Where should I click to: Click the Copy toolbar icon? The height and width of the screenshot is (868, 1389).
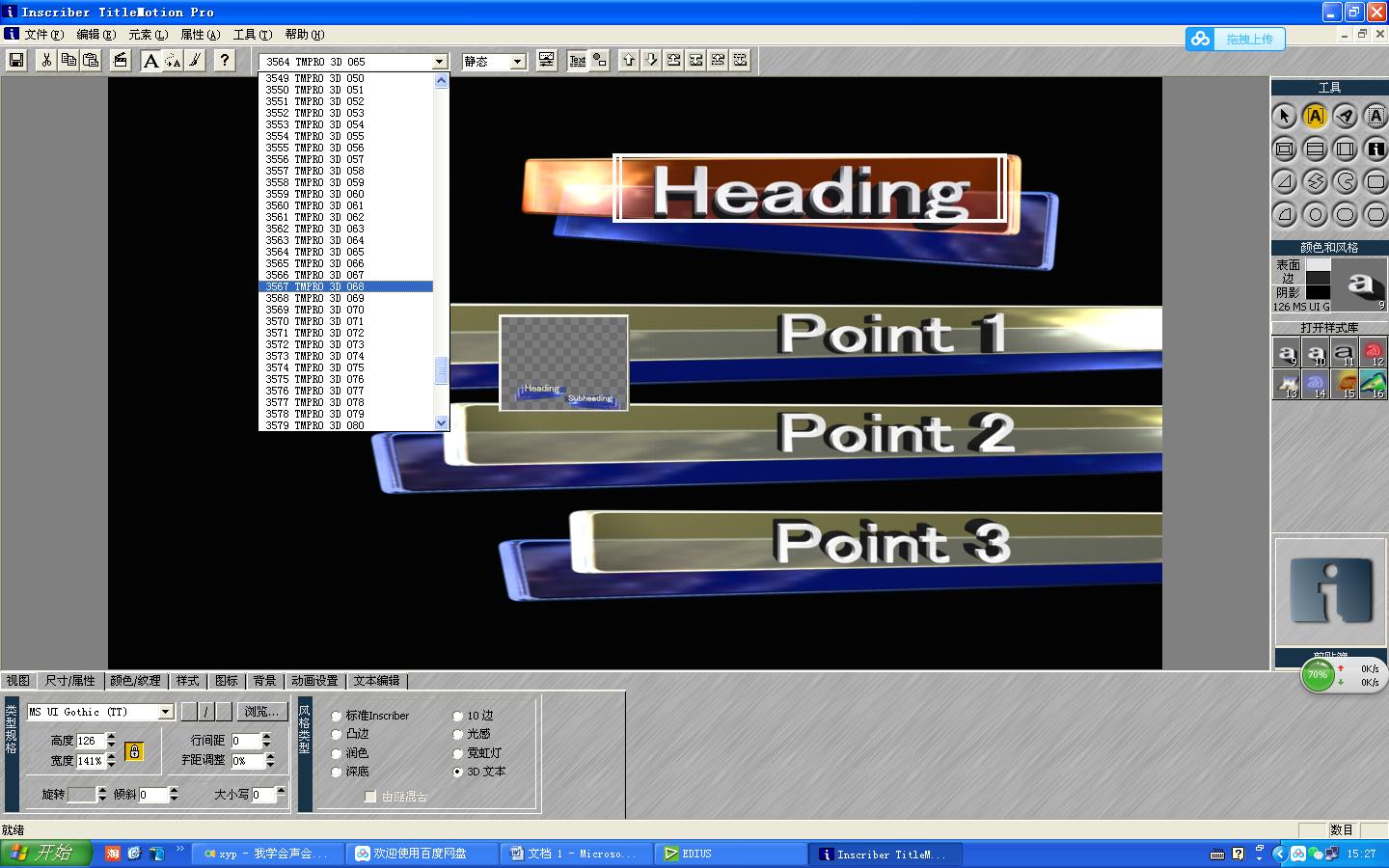68,61
